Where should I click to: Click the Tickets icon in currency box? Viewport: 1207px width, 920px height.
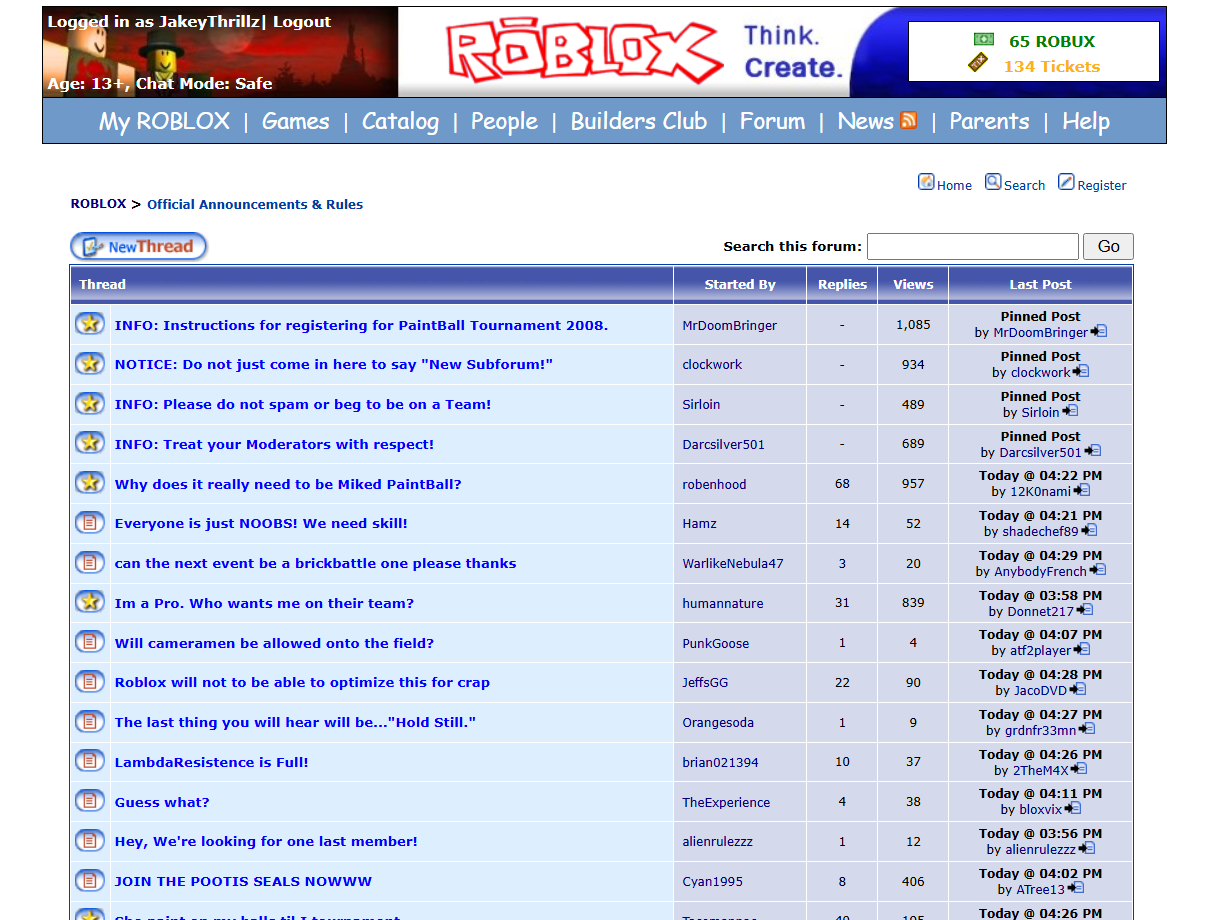(x=979, y=64)
